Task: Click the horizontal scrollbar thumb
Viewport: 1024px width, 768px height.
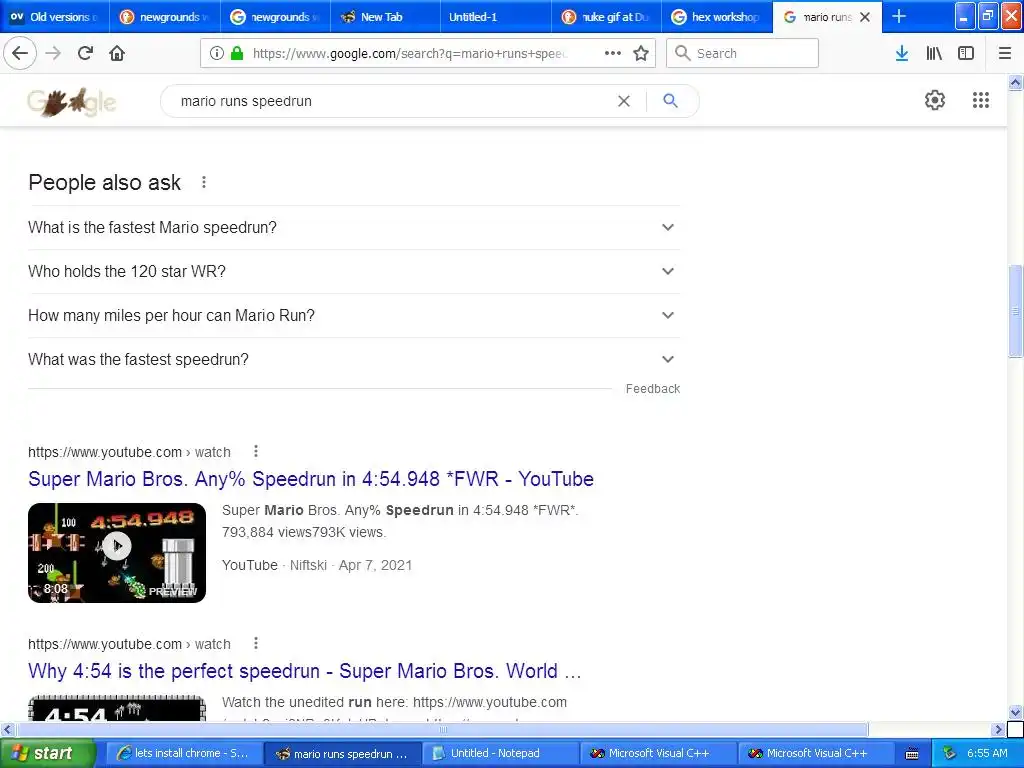Action: [x=441, y=729]
